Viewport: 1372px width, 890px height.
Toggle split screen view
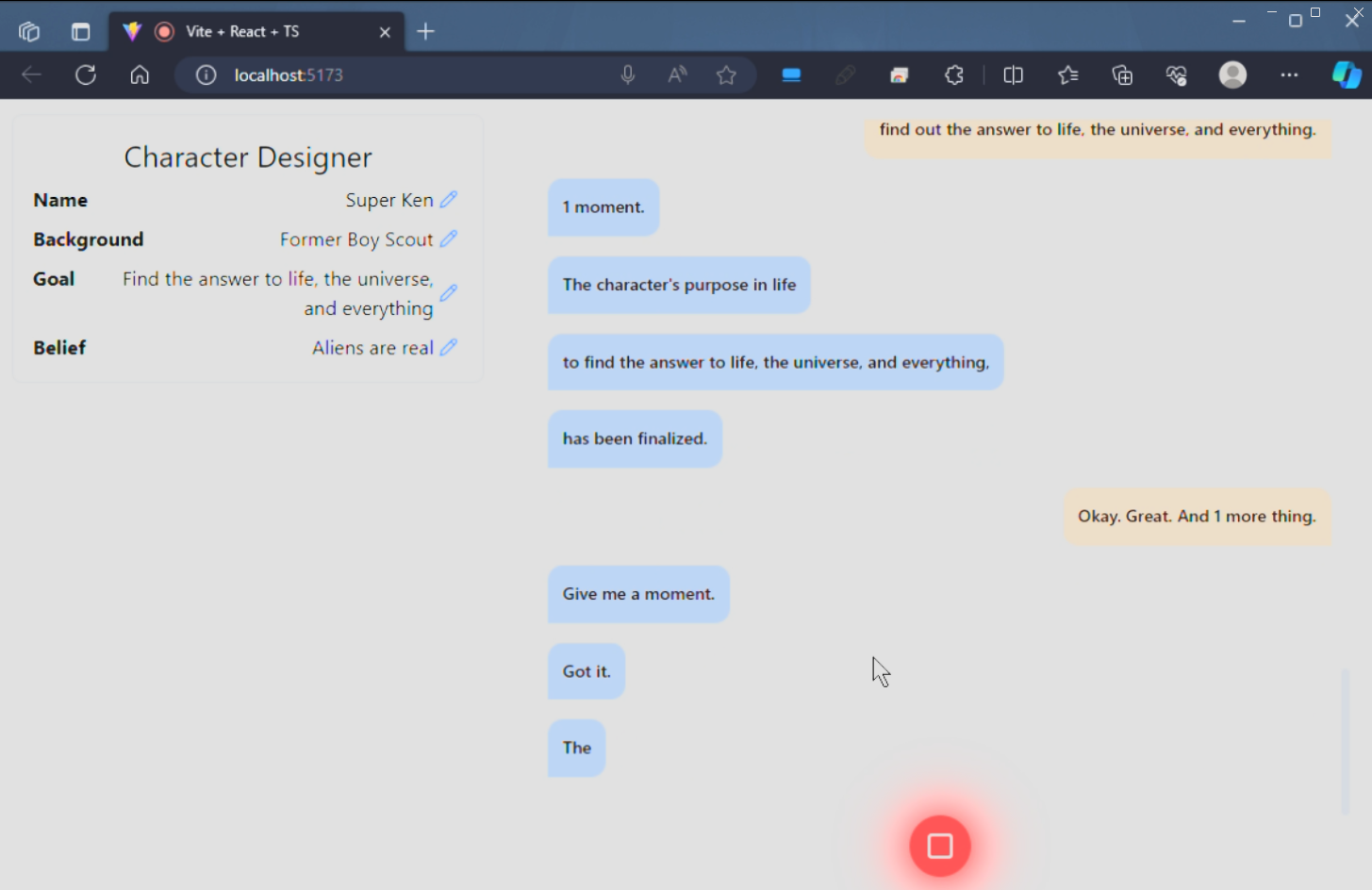1014,75
